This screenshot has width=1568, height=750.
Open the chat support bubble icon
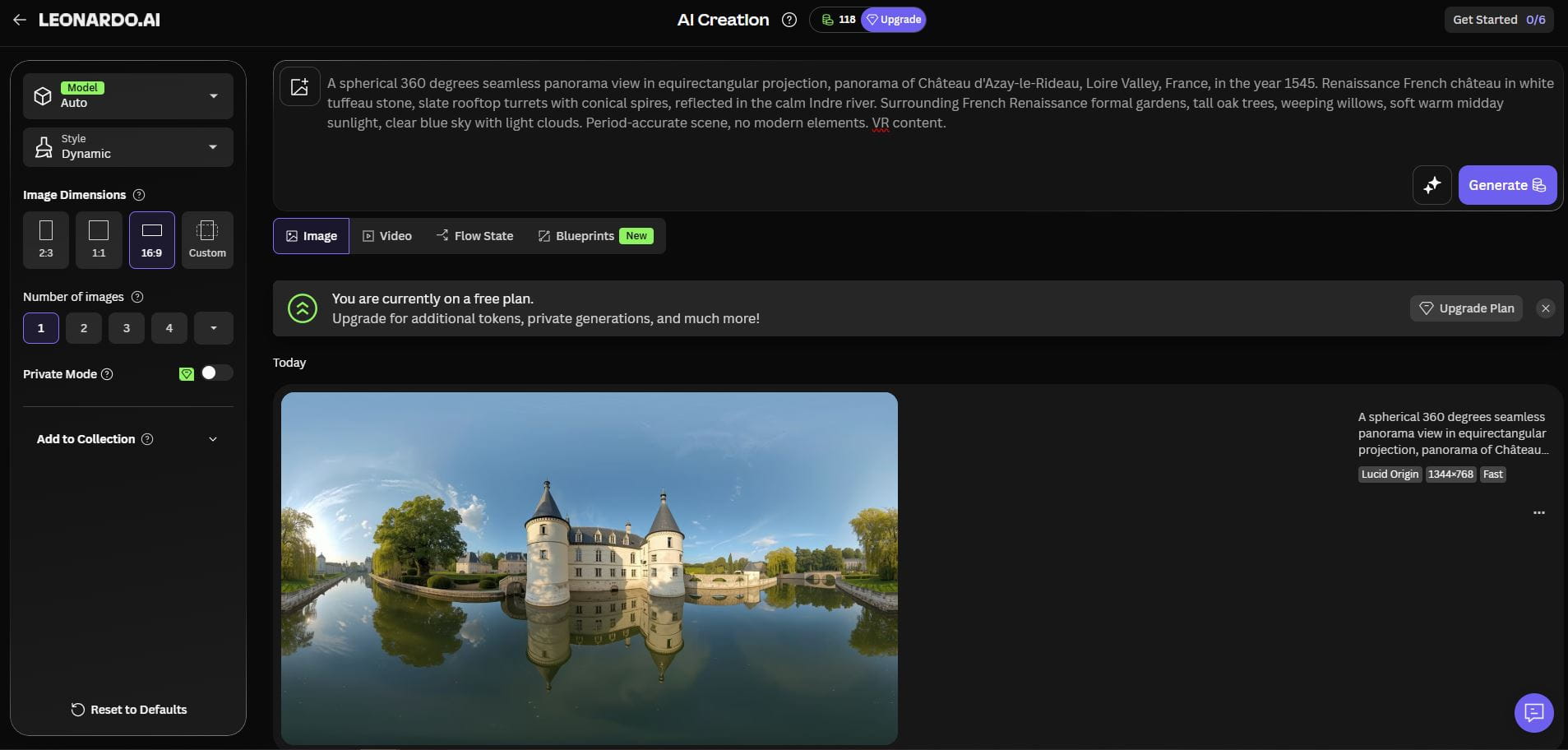click(1533, 712)
